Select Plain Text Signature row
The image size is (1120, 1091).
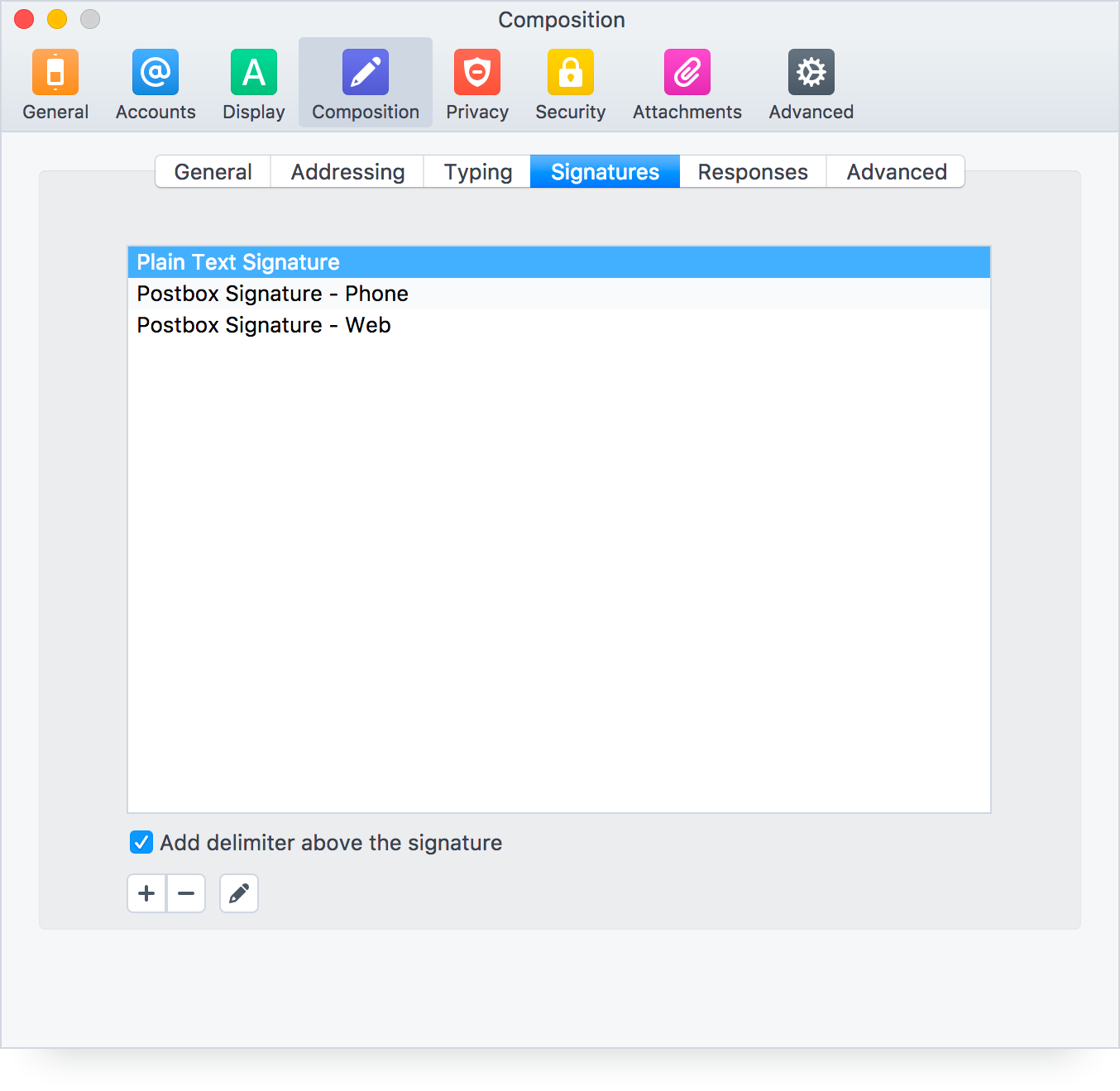238,262
